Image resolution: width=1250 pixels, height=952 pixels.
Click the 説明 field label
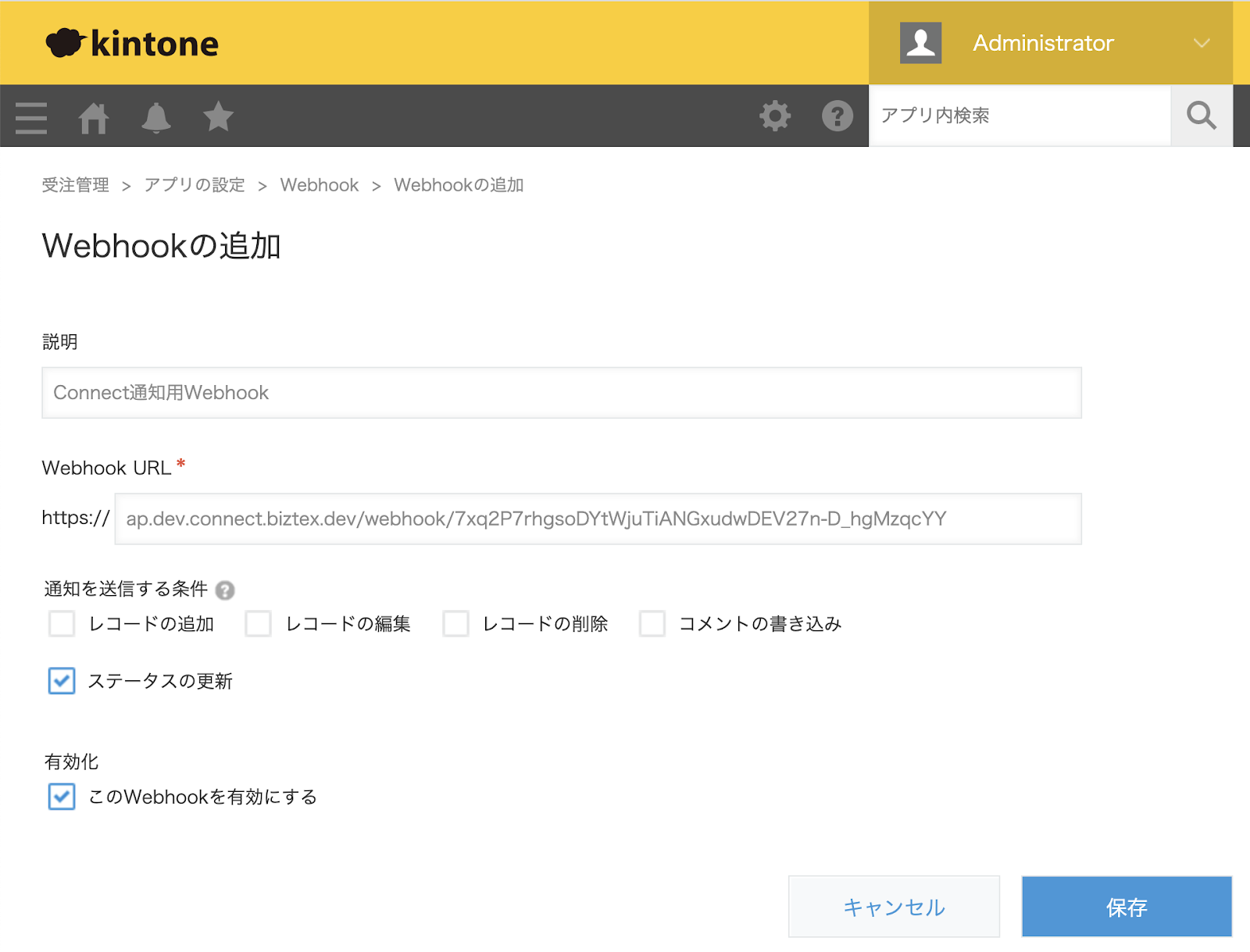click(x=60, y=342)
